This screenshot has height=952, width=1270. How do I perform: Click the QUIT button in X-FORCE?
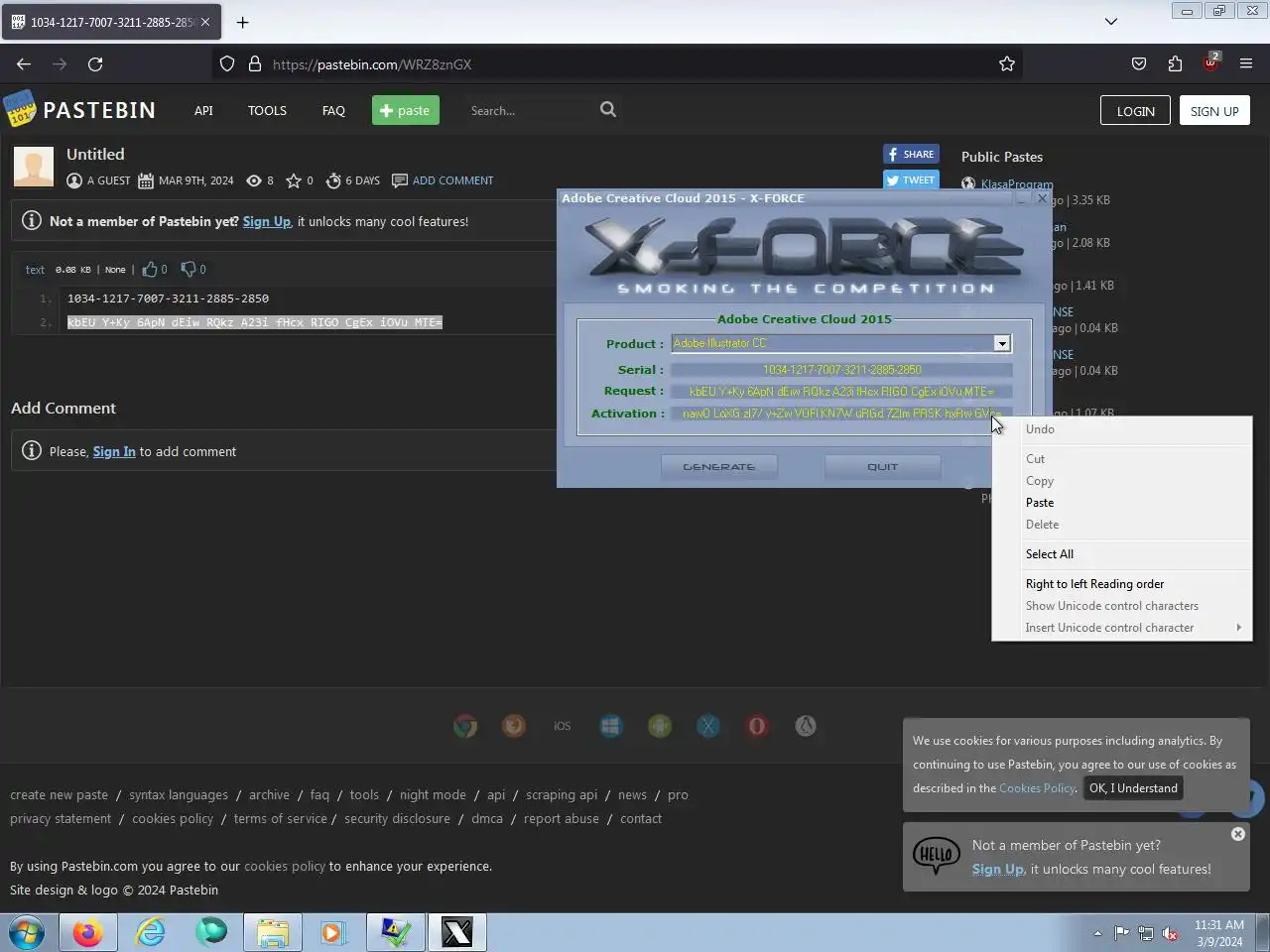point(882,466)
